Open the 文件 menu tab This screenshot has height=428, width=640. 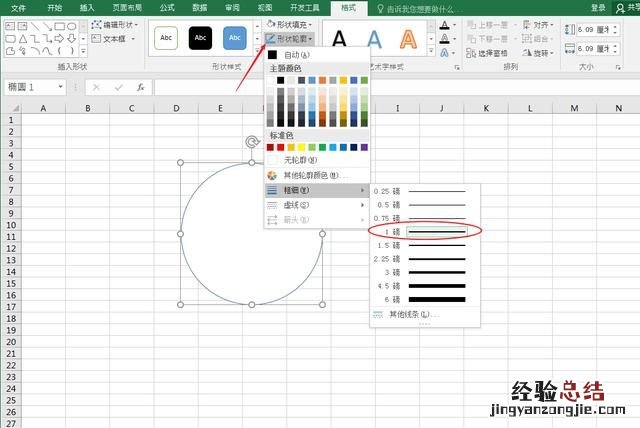pos(18,8)
